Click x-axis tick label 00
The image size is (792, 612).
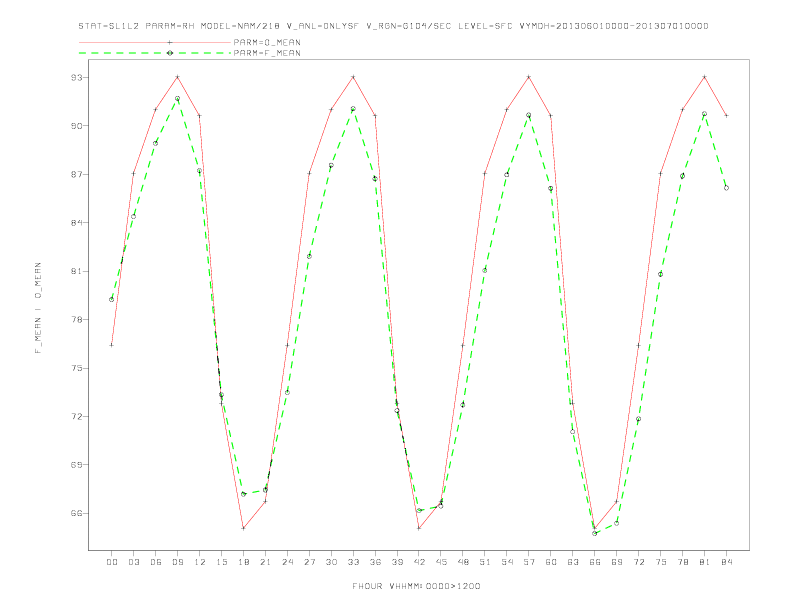112,562
